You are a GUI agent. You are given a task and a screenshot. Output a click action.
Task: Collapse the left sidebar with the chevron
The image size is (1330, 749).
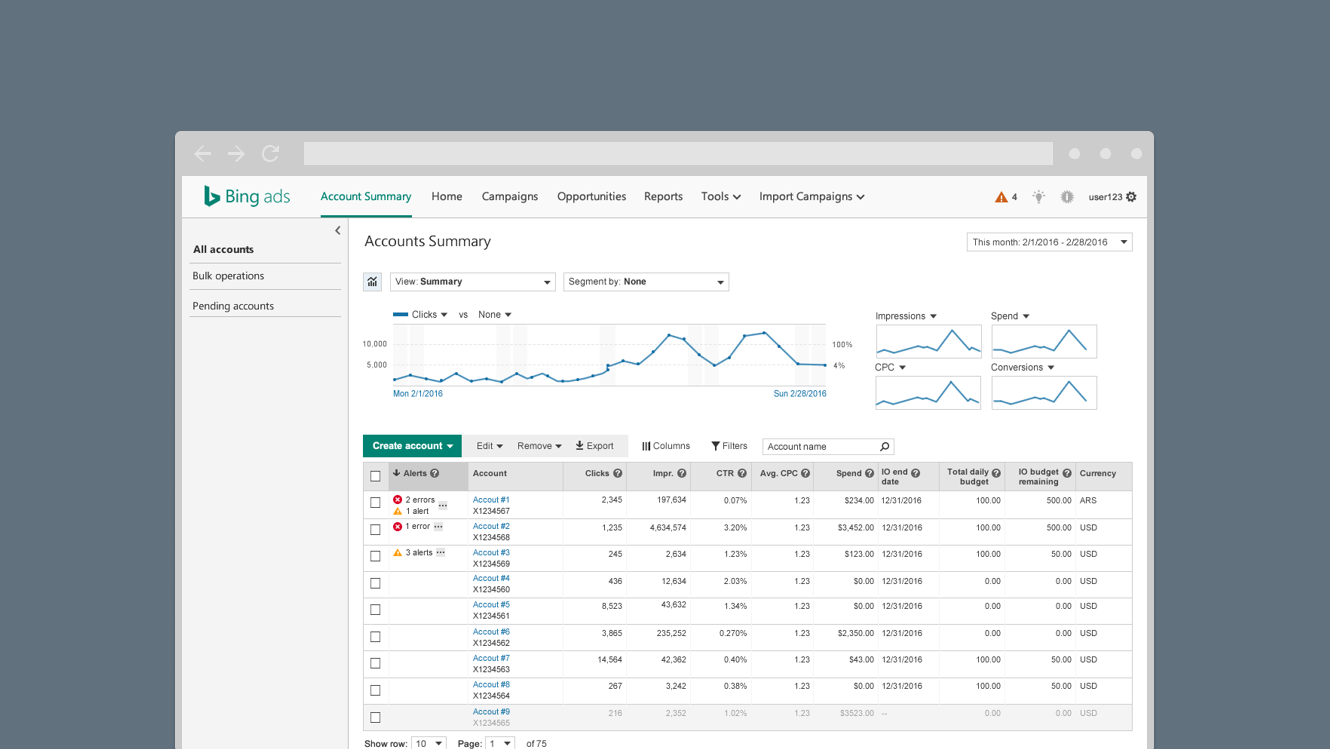[338, 231]
